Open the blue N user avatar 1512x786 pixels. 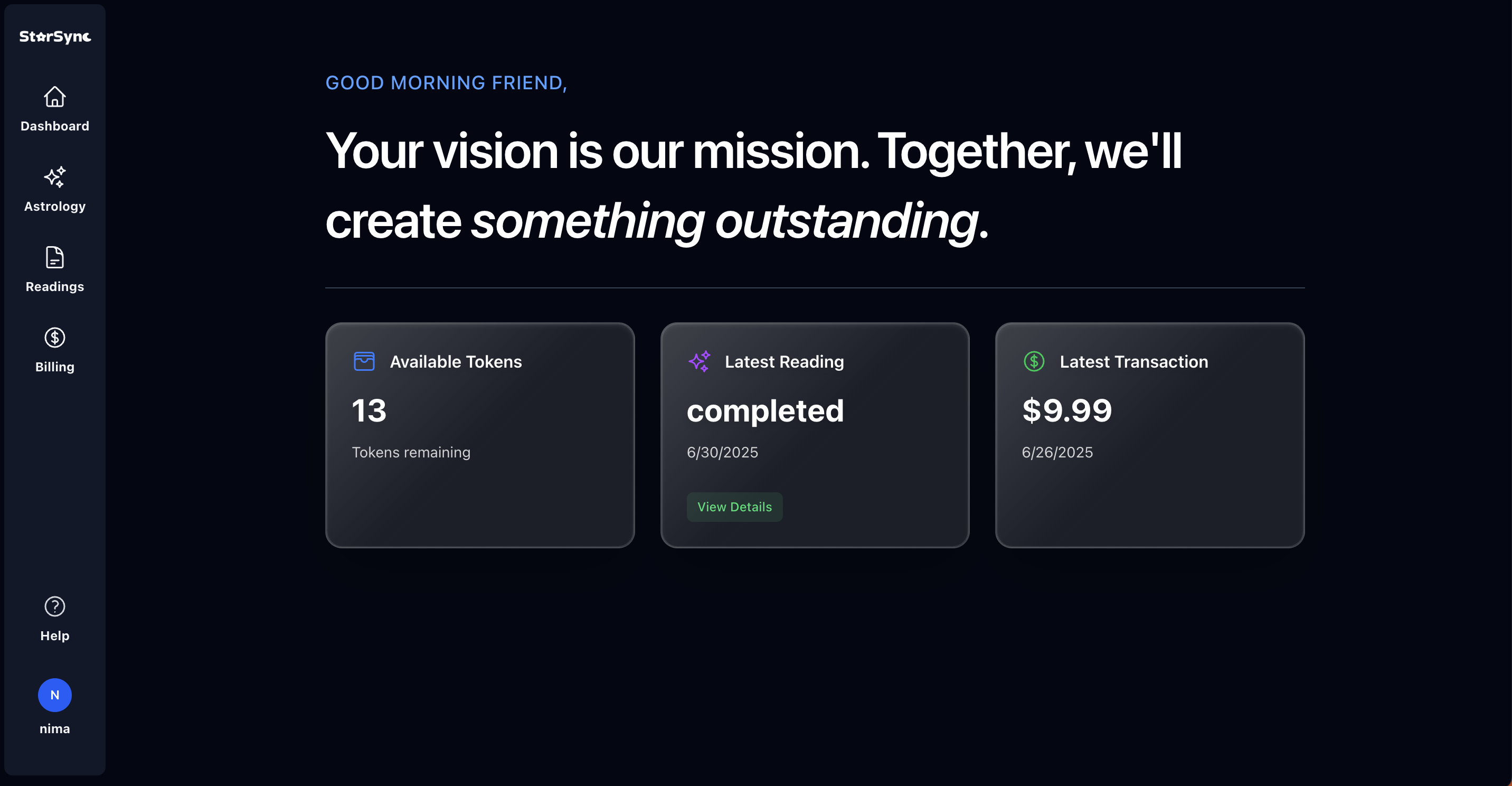click(x=54, y=695)
